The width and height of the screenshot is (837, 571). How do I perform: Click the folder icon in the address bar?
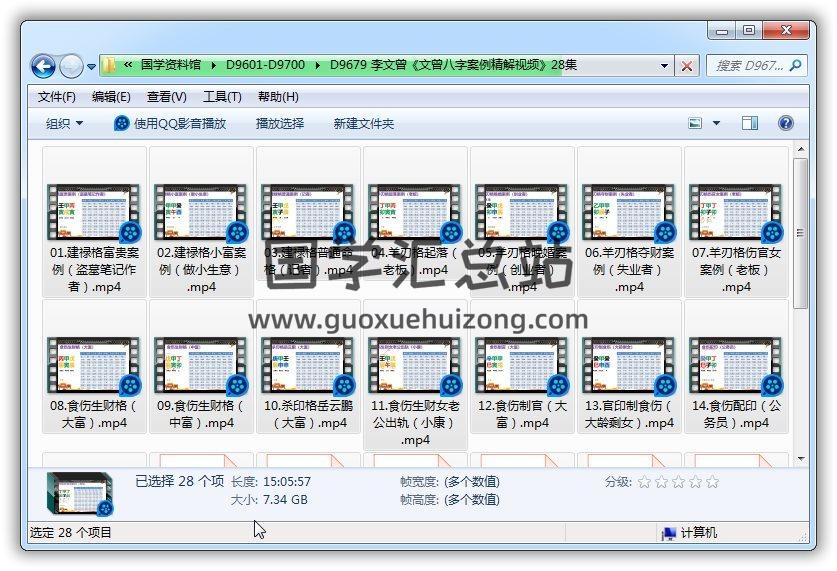point(109,65)
